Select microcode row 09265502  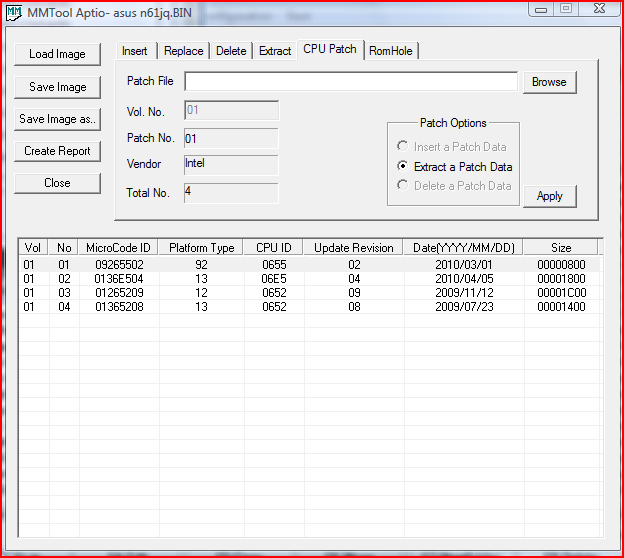[x=310, y=265]
